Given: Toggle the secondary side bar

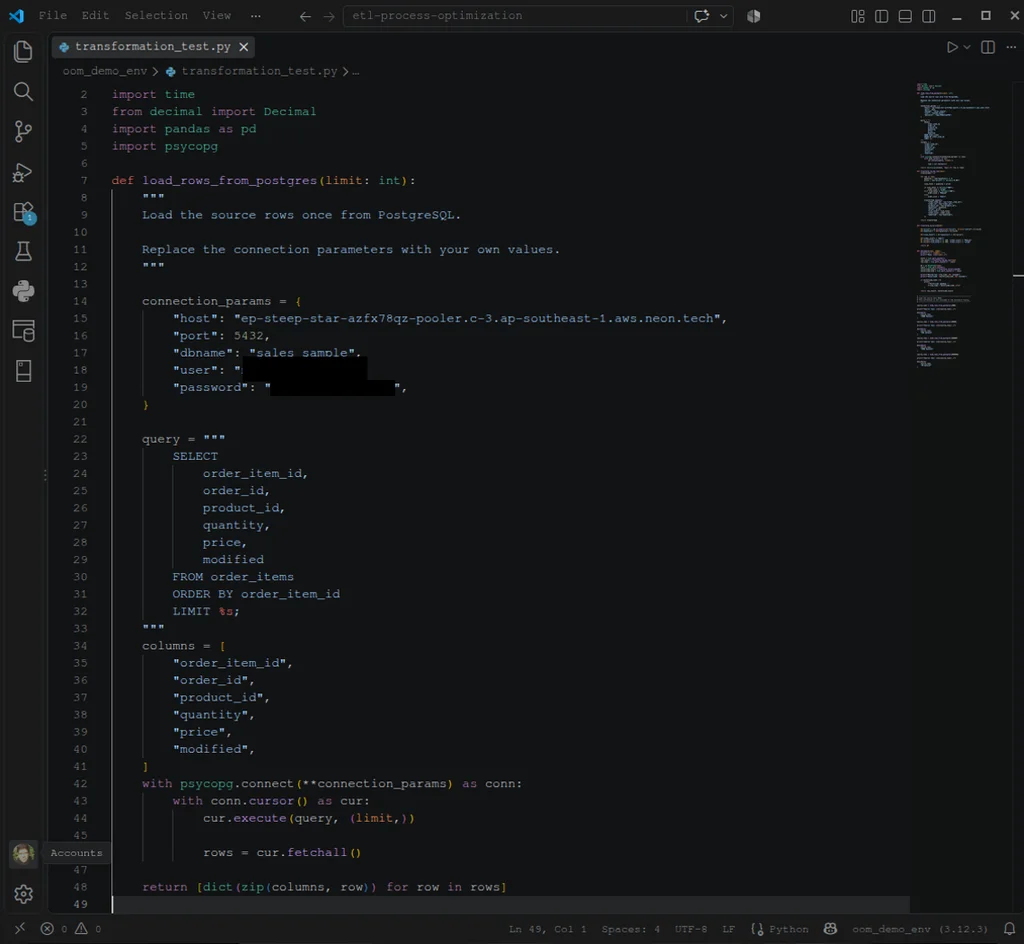Looking at the screenshot, I should coord(928,16).
